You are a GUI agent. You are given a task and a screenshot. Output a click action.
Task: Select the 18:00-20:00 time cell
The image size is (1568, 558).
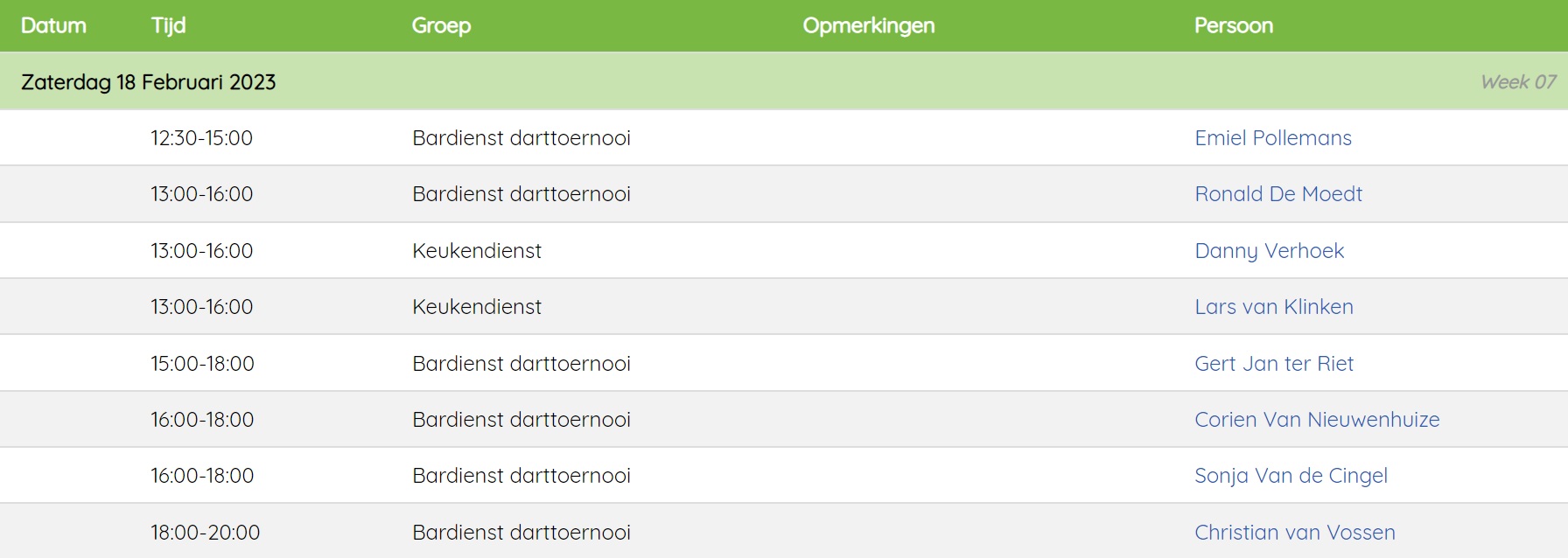(x=205, y=533)
